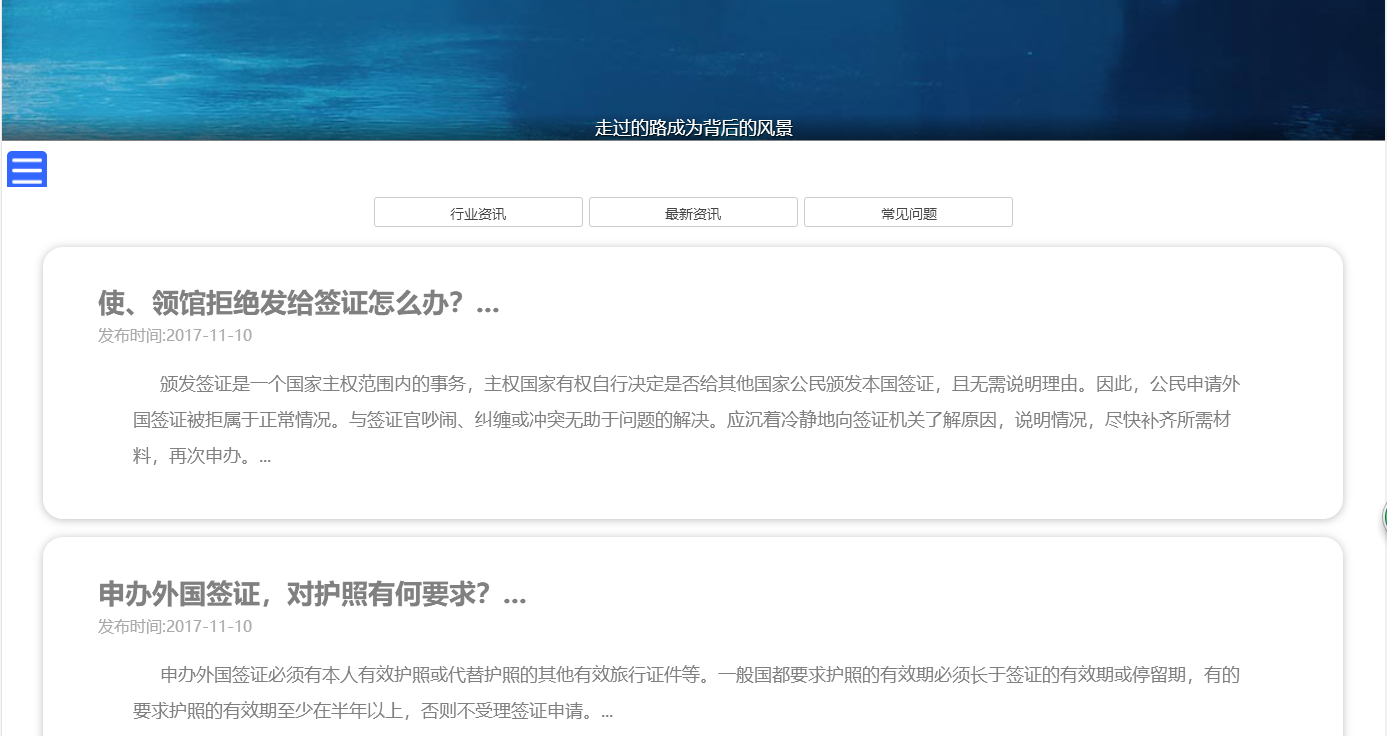1387x736 pixels.
Task: Expand the ellipsis after 再次申办。
Action: point(265,457)
